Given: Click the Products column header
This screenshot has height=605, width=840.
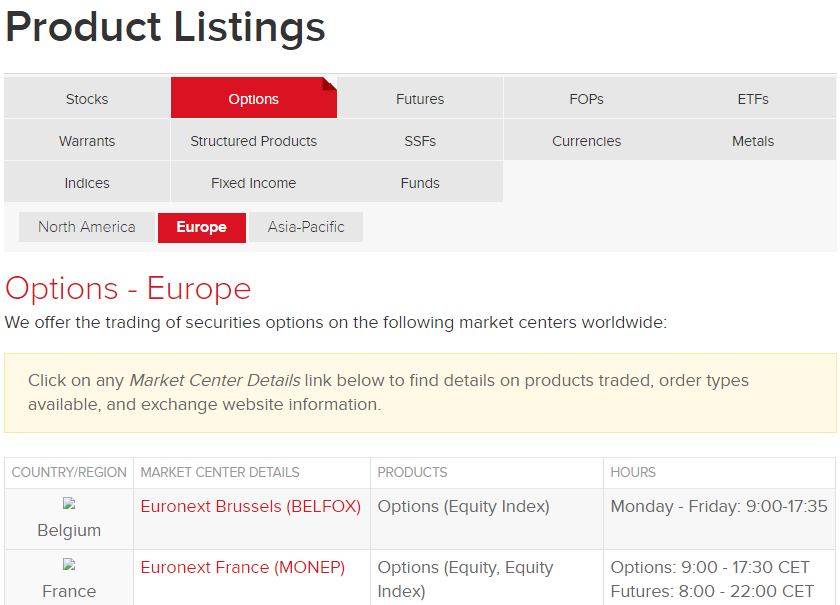Looking at the screenshot, I should click(x=487, y=472).
